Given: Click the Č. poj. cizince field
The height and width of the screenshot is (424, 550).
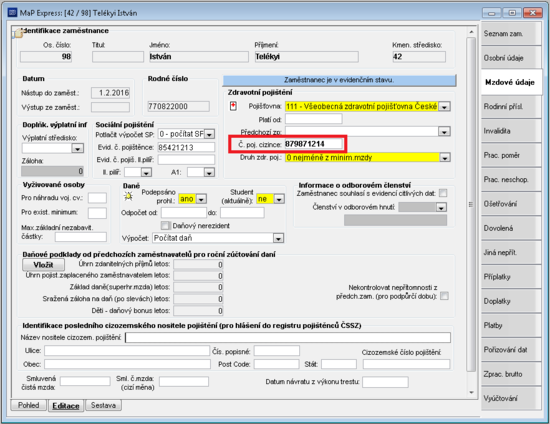Looking at the screenshot, I should coord(313,144).
